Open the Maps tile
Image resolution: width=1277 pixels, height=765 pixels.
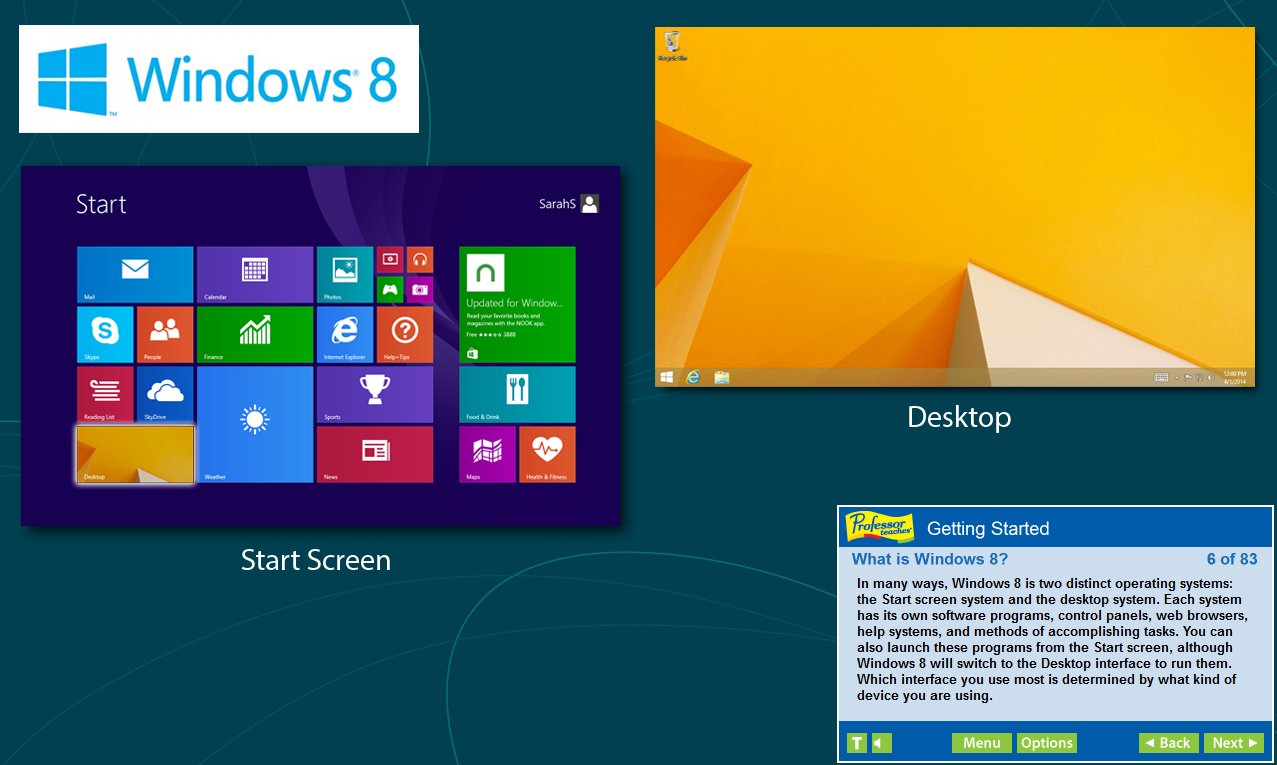[x=487, y=453]
